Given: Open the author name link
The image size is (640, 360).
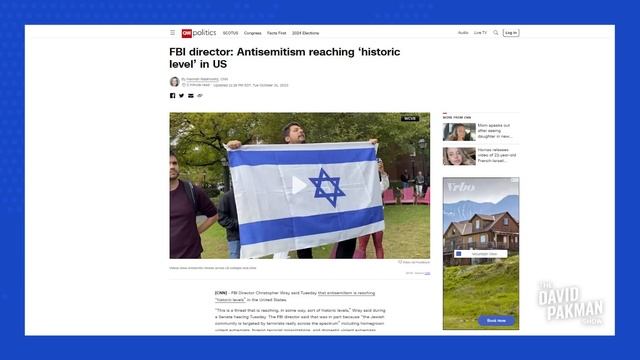Looking at the screenshot, I should (x=202, y=79).
